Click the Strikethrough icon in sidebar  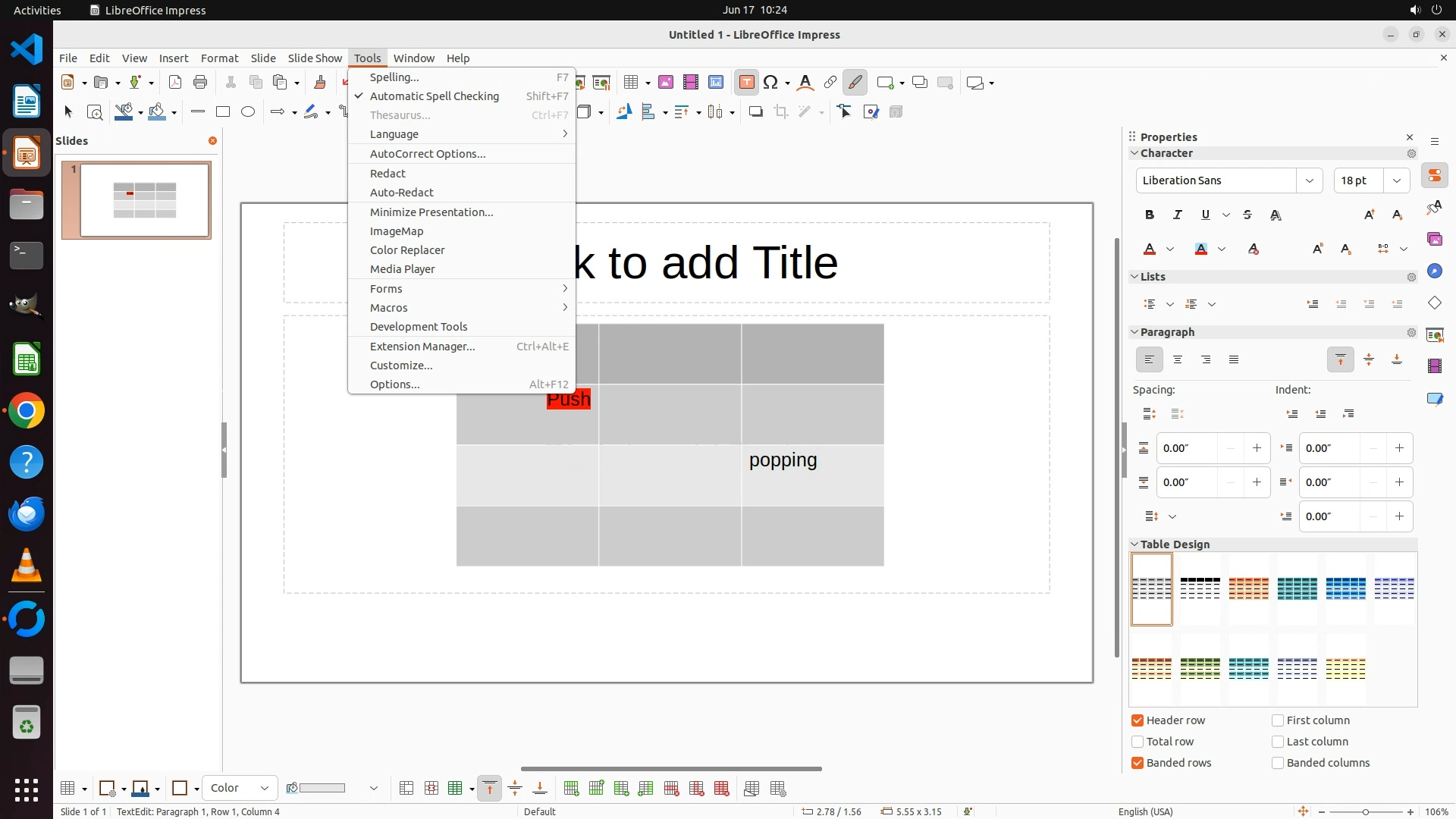point(1247,215)
